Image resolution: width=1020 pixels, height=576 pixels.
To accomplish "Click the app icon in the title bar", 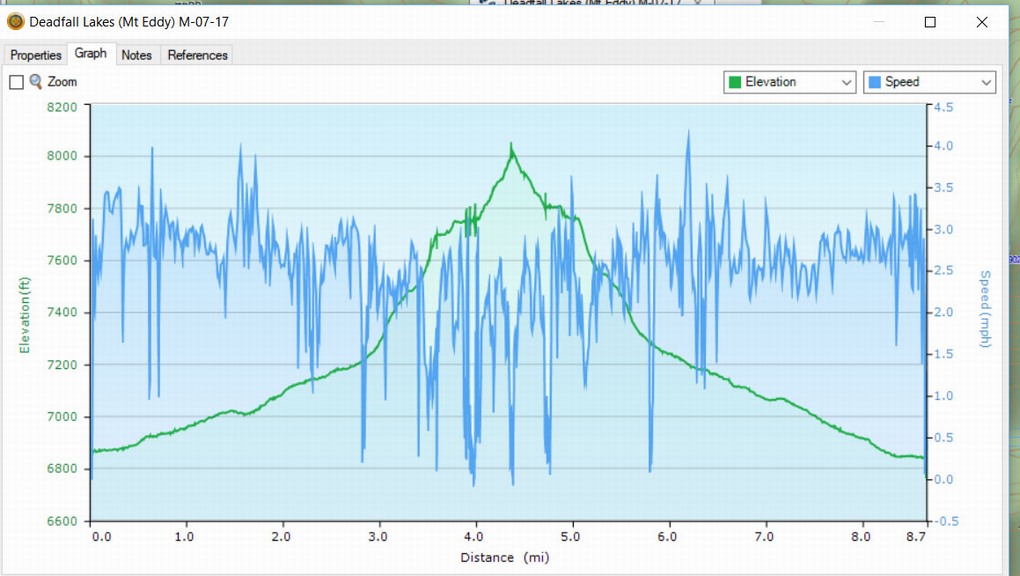I will (15, 21).
